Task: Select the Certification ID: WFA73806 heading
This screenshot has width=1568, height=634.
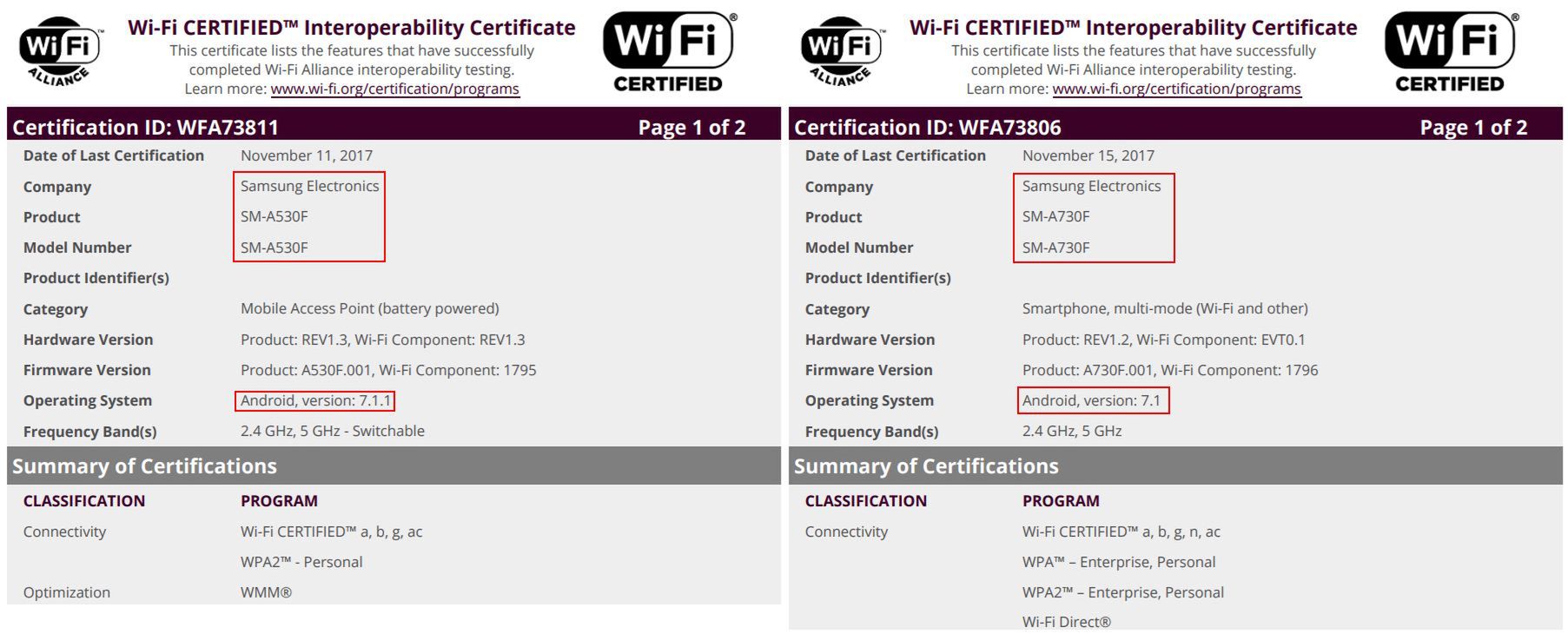Action: coord(927,128)
